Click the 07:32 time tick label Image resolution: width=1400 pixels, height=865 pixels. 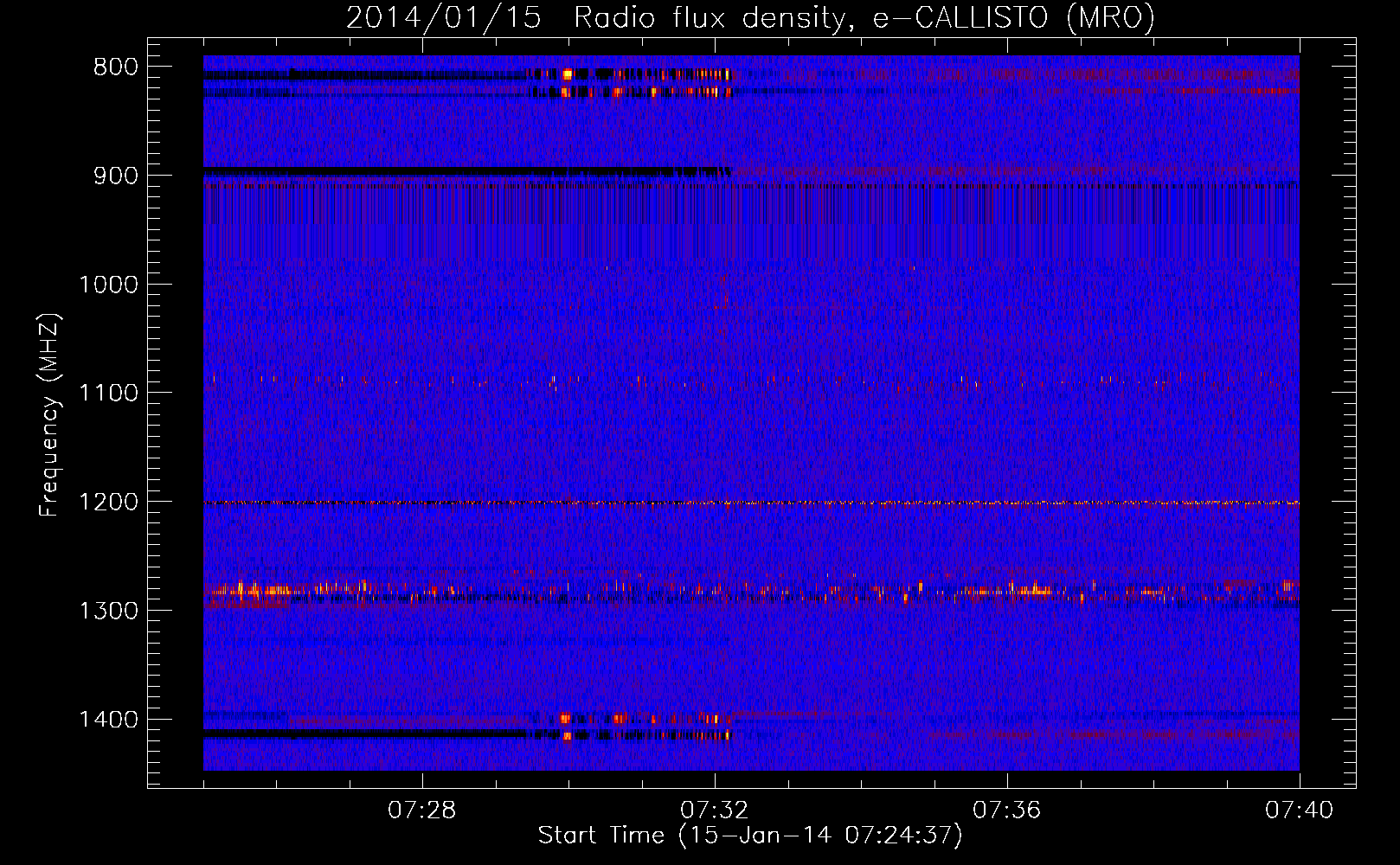[715, 811]
